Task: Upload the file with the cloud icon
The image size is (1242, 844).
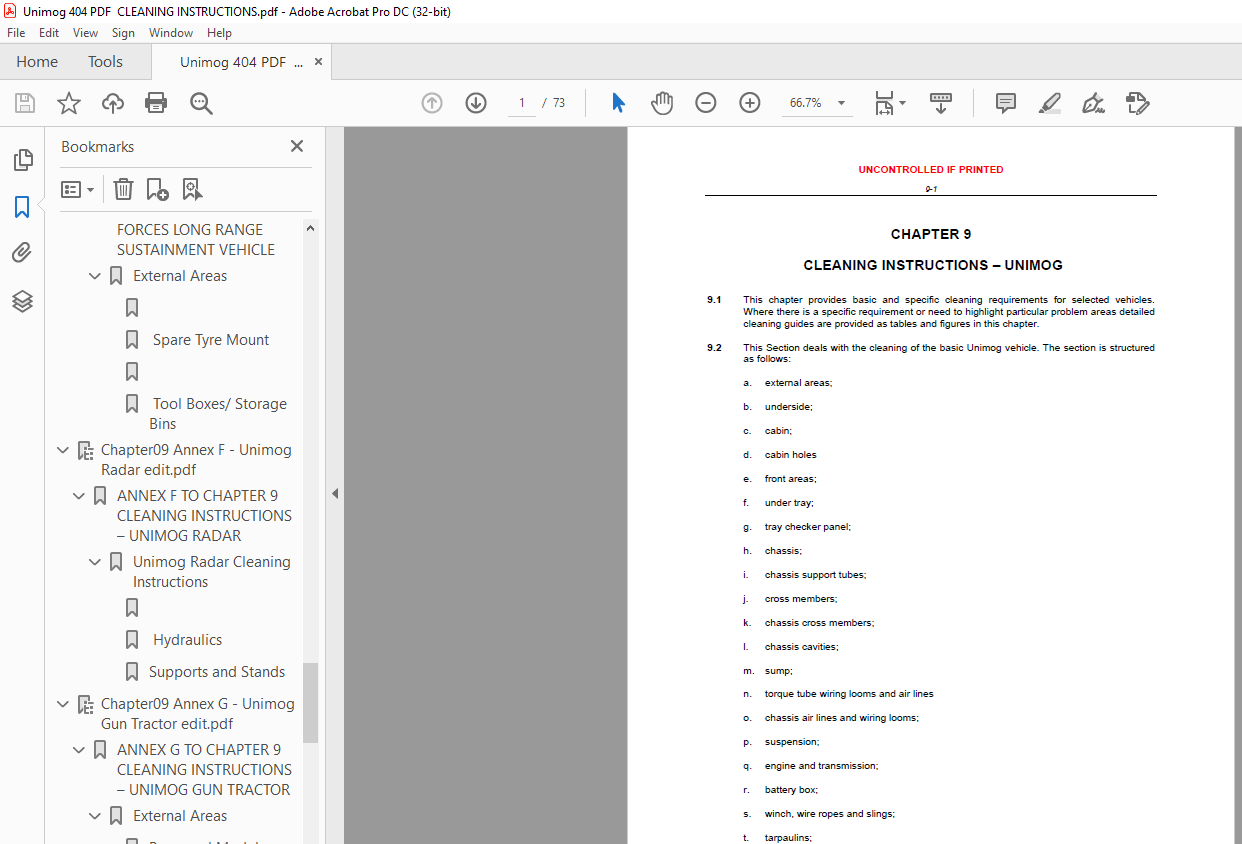Action: click(x=113, y=103)
